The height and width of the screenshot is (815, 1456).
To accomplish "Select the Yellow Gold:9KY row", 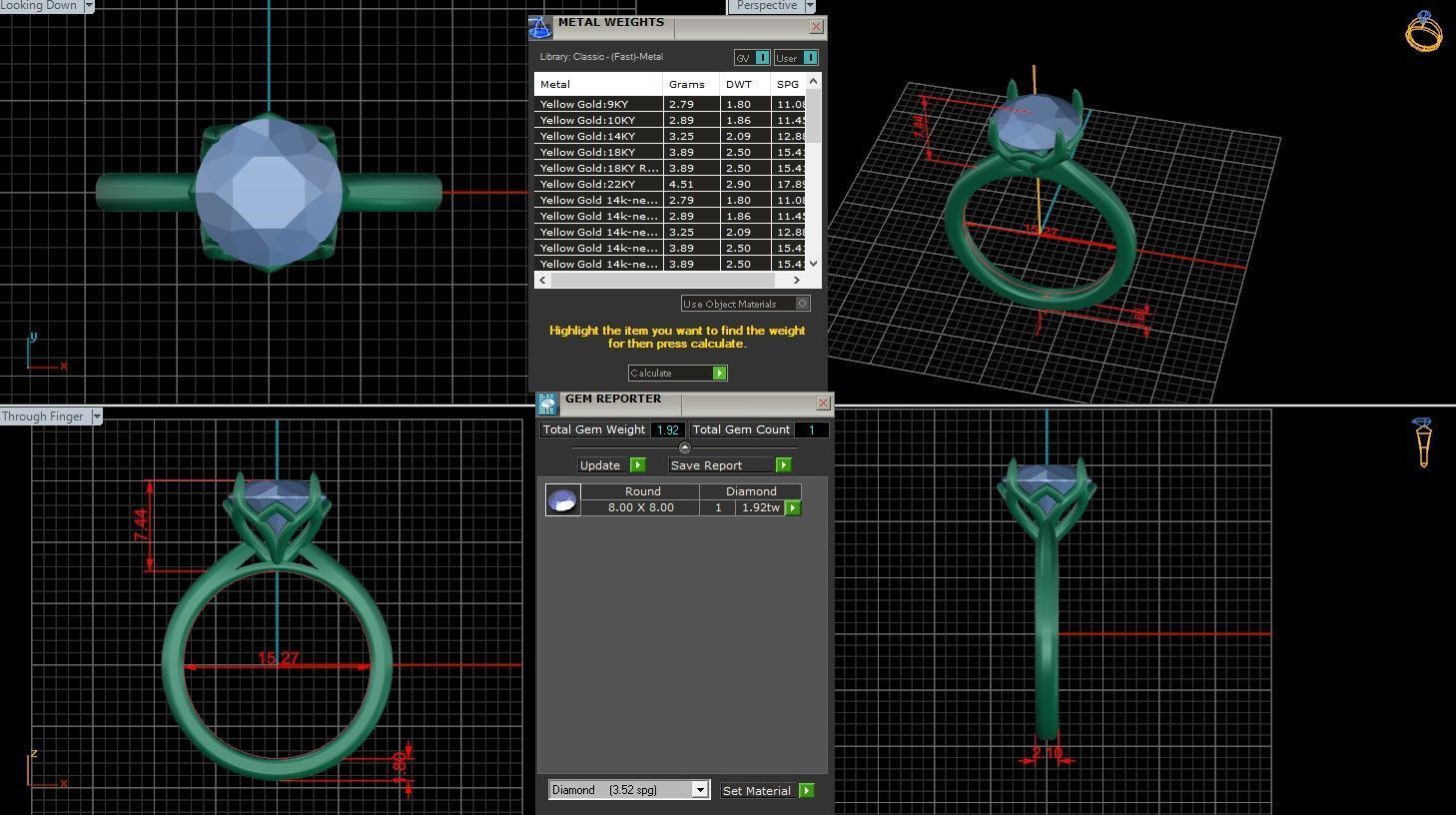I will tap(670, 104).
